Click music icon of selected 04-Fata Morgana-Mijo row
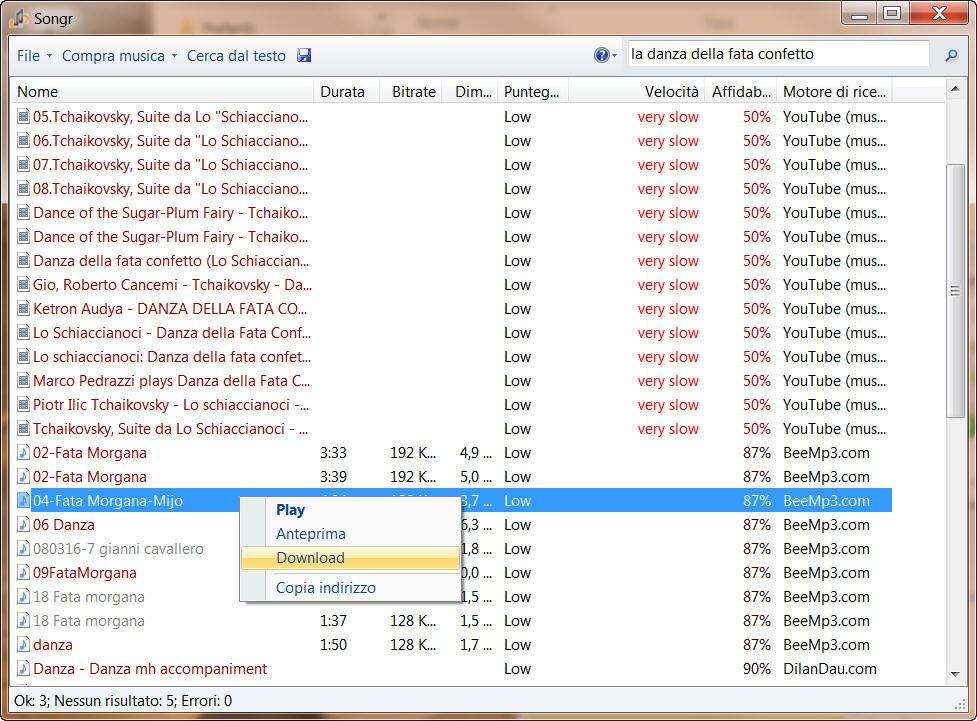The height and width of the screenshot is (721, 977). point(23,500)
